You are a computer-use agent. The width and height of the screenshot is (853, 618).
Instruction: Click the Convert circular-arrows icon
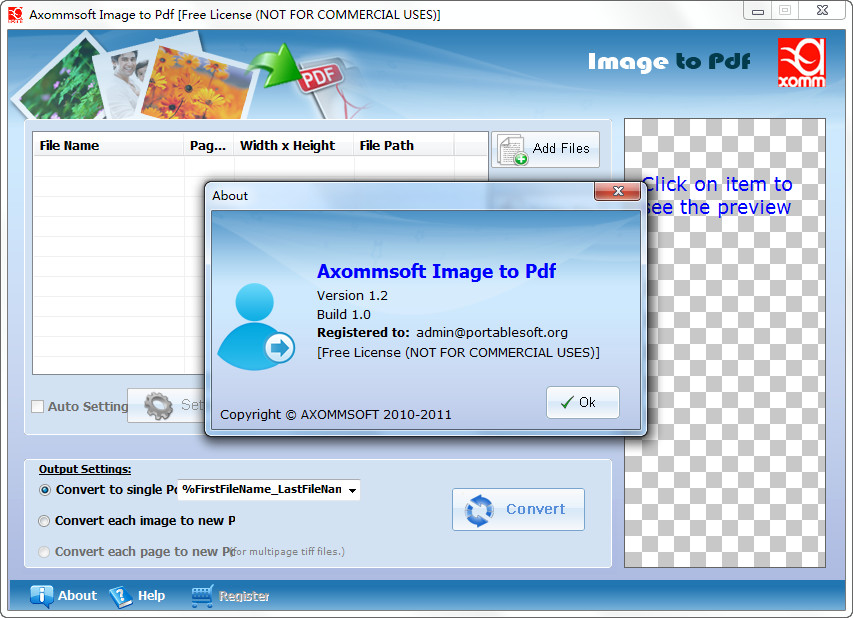(481, 509)
